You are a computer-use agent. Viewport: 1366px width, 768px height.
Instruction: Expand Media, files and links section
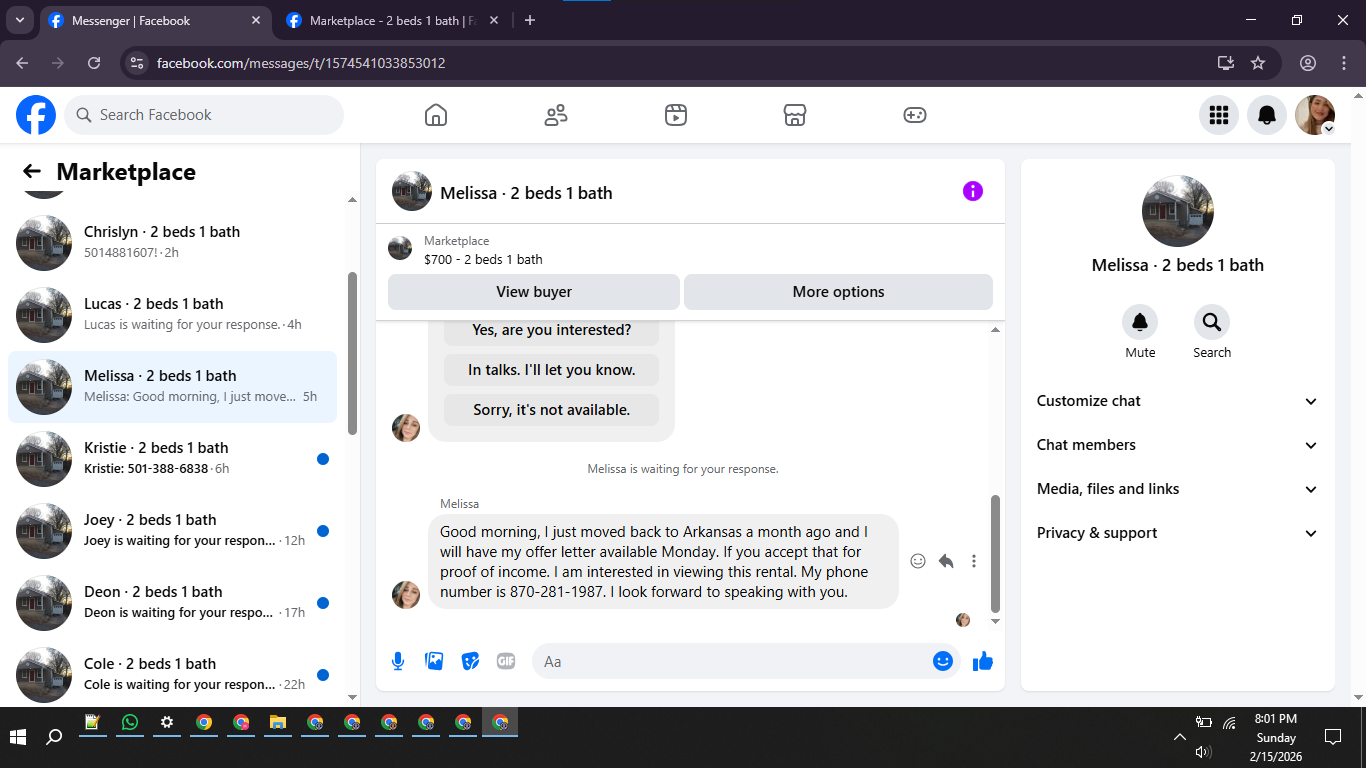(1178, 489)
